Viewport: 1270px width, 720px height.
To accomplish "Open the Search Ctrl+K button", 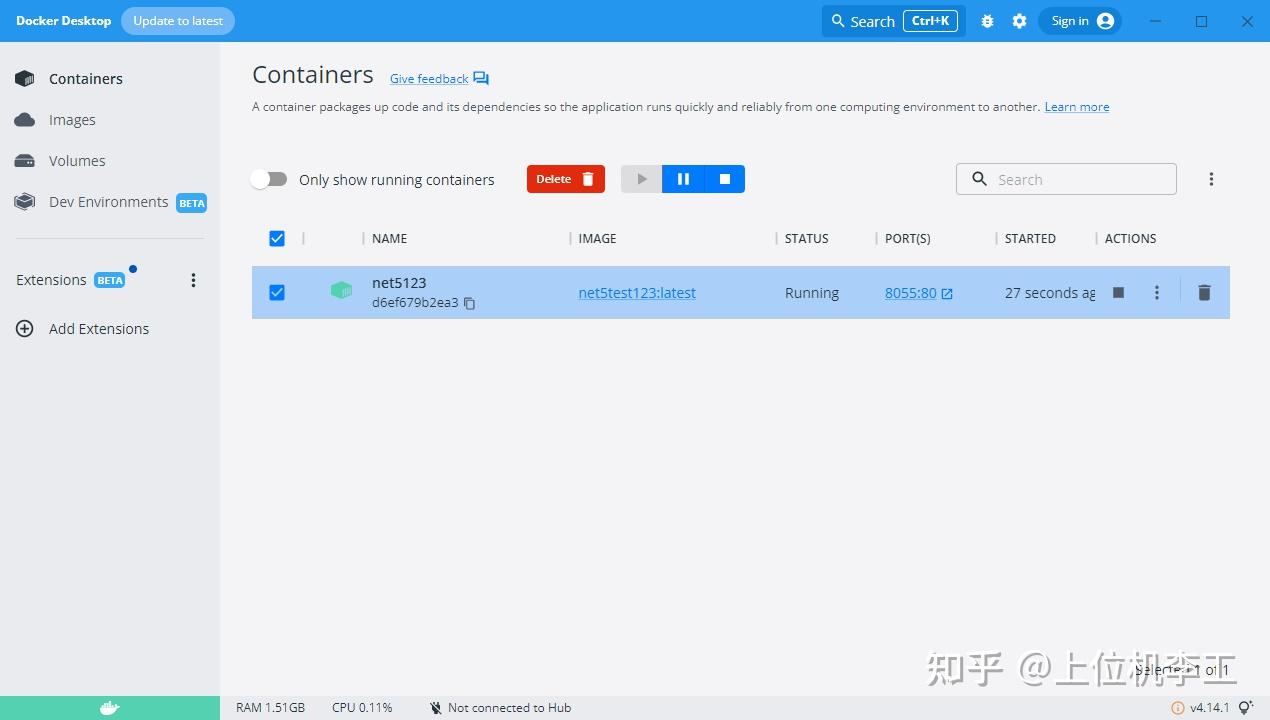I will point(893,21).
